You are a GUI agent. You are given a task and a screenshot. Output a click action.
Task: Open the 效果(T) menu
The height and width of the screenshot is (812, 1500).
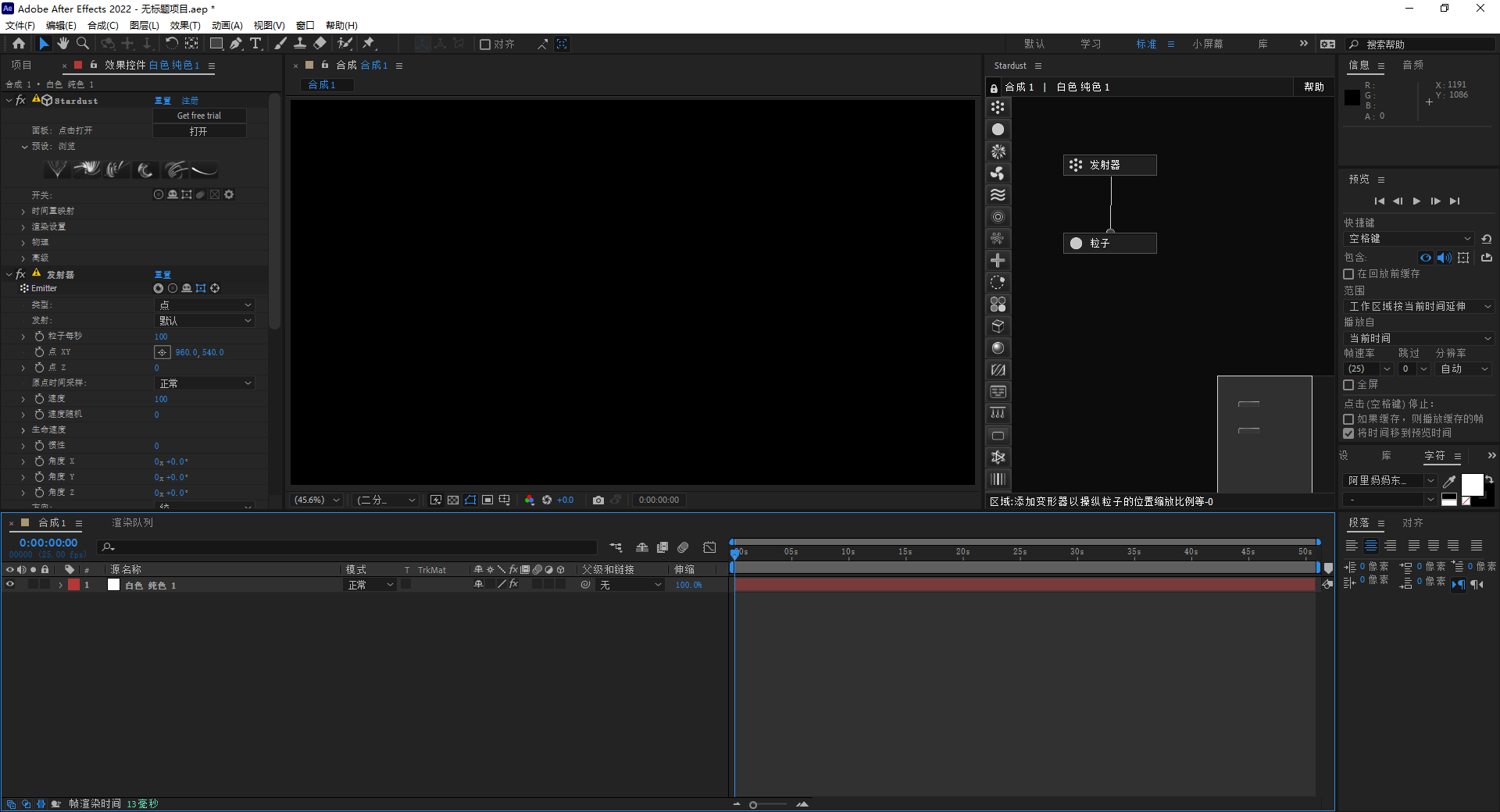point(185,25)
